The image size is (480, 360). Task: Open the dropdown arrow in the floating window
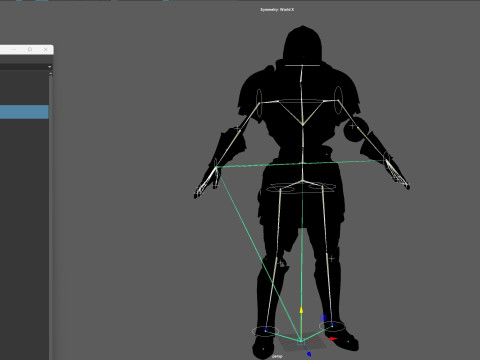(x=50, y=67)
